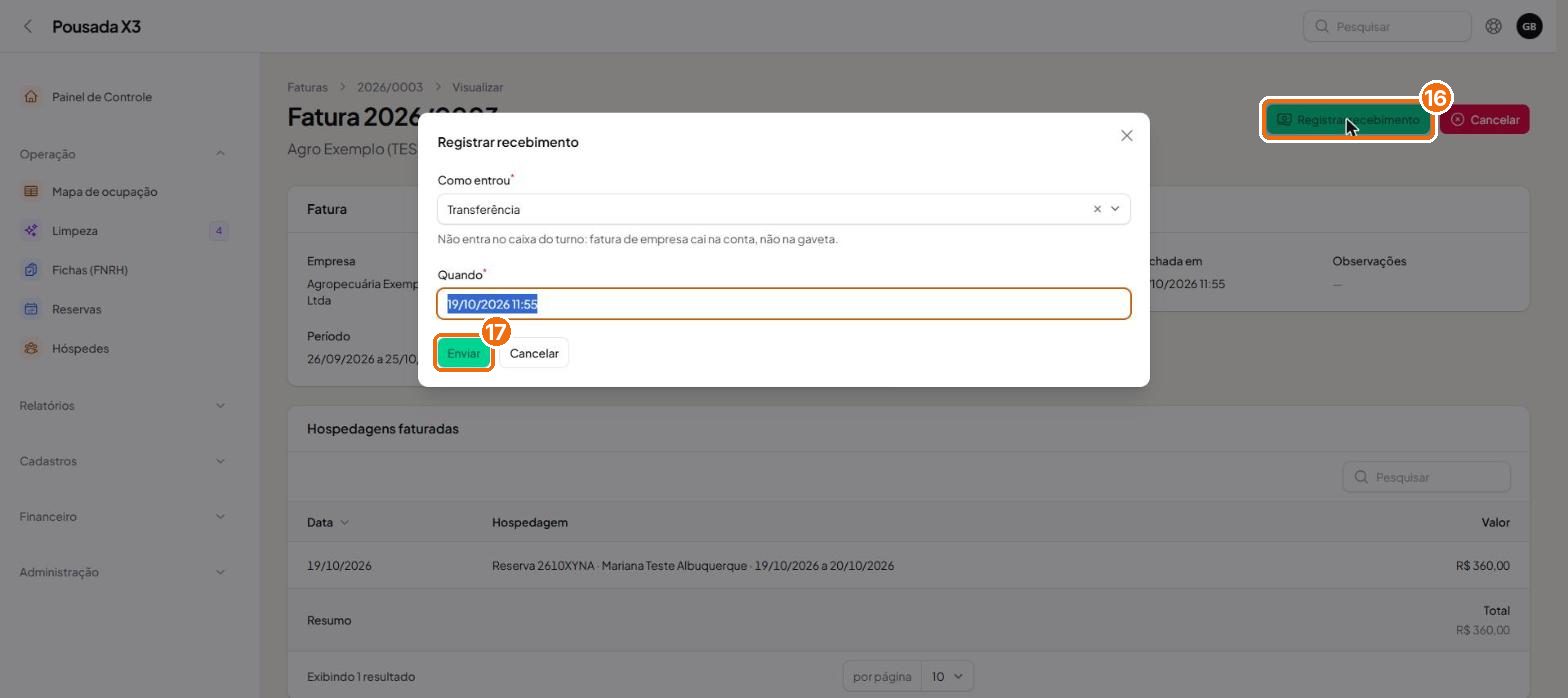The height and width of the screenshot is (698, 1568).
Task: Expand the Relatórios menu group
Action: tap(220, 405)
